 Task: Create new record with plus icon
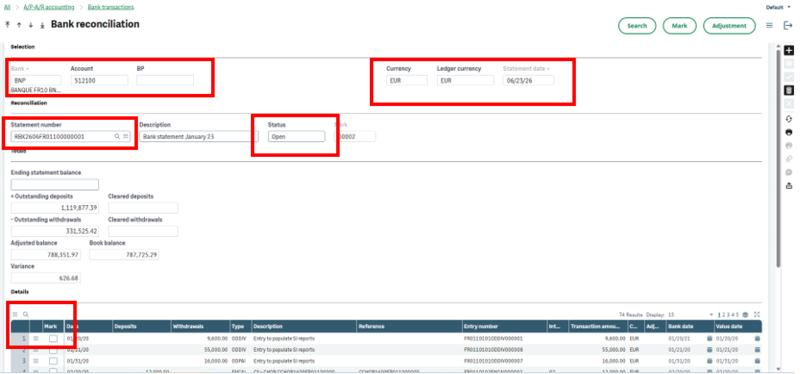pyautogui.click(x=789, y=51)
